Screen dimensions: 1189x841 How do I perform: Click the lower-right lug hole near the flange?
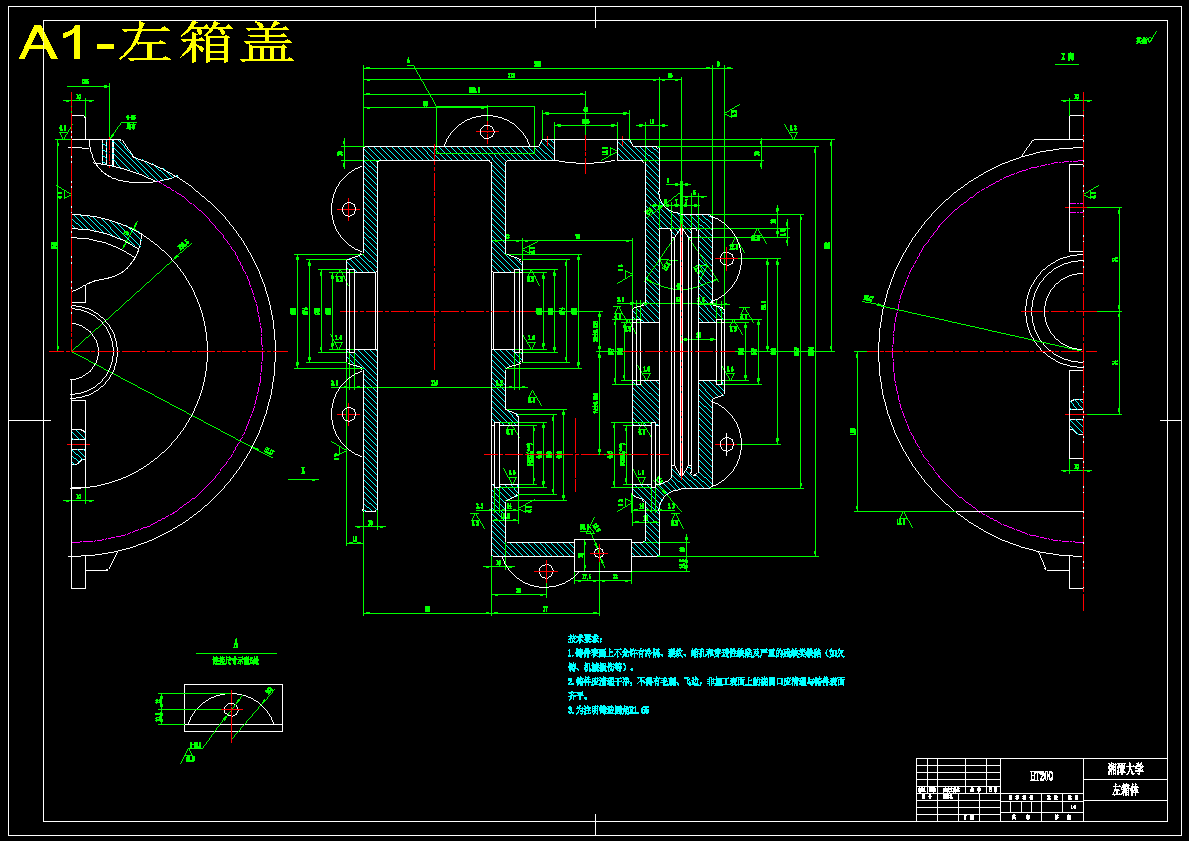pyautogui.click(x=726, y=444)
